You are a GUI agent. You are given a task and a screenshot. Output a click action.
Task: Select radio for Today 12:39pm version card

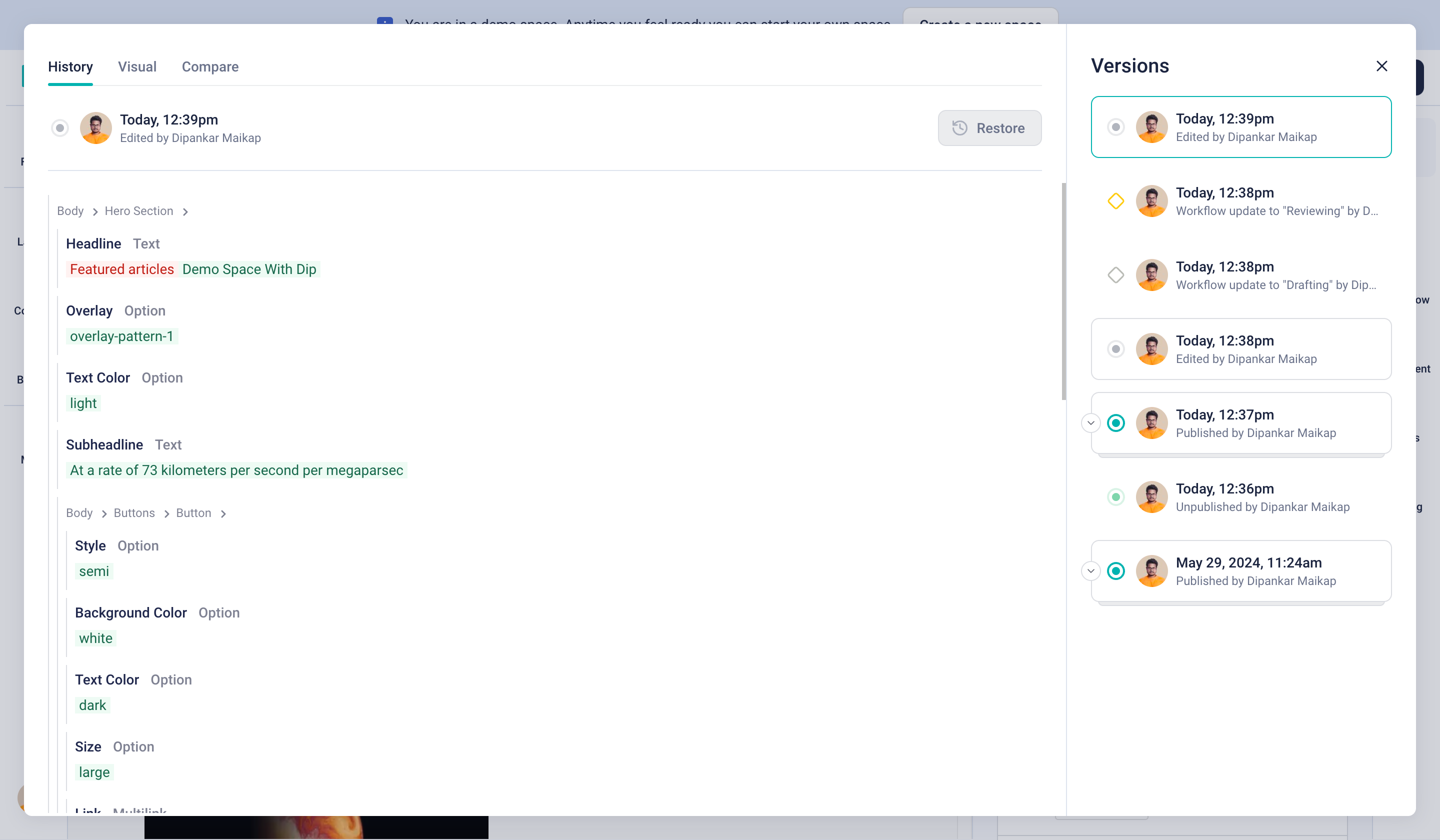1115,127
